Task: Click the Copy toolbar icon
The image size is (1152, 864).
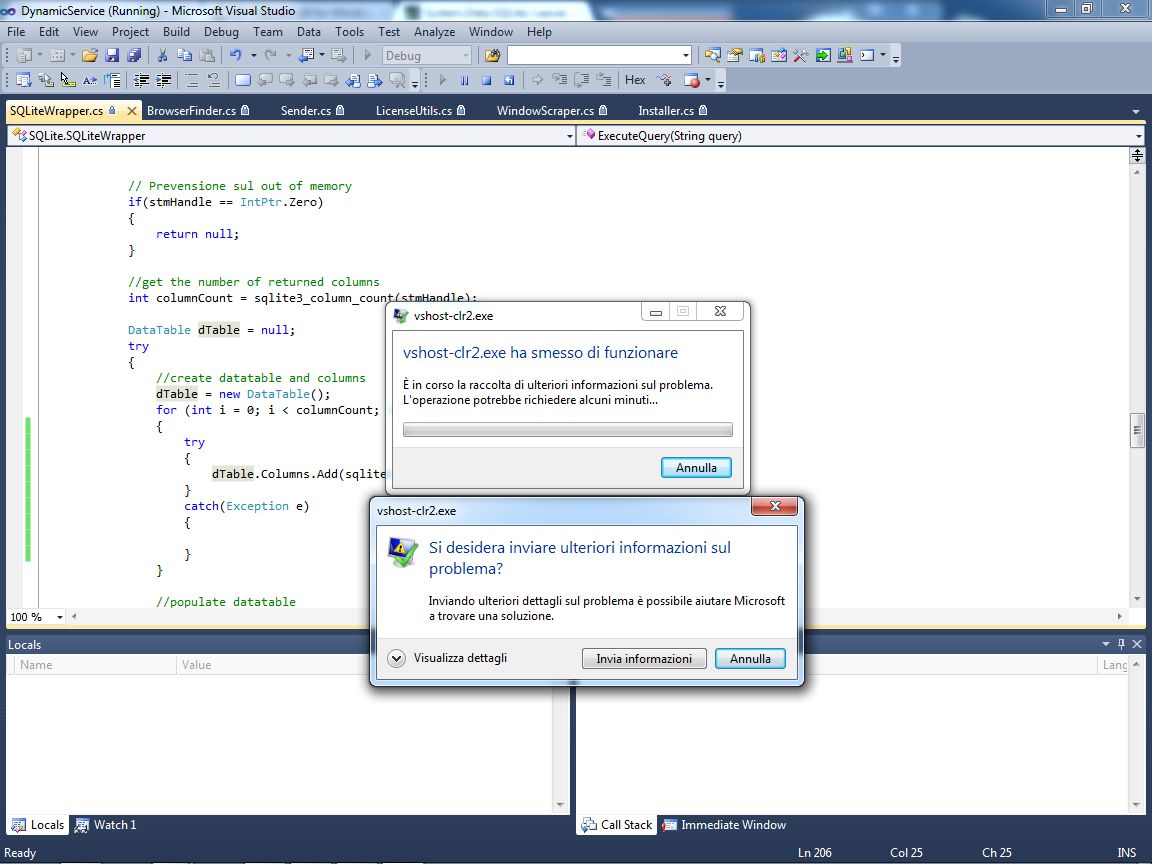Action: [184, 55]
